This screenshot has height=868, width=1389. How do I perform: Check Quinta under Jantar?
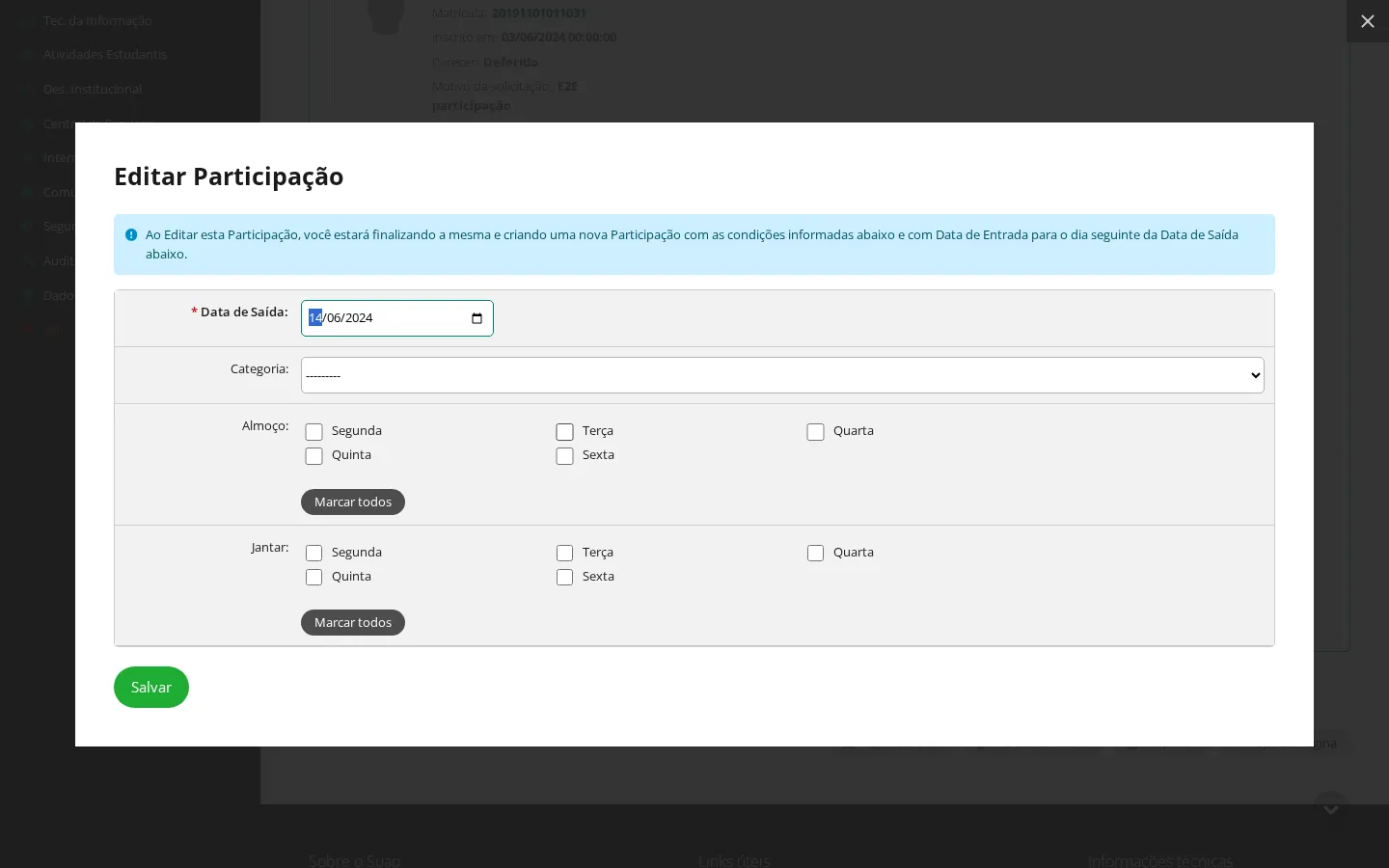(313, 577)
